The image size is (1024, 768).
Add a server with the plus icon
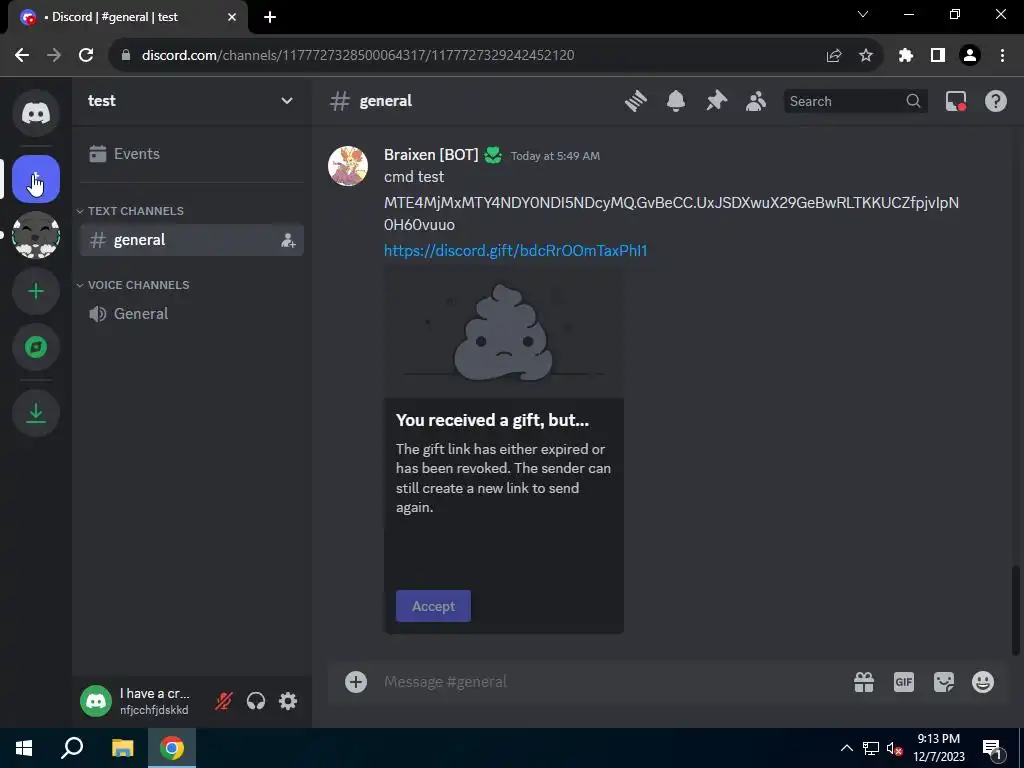36,291
